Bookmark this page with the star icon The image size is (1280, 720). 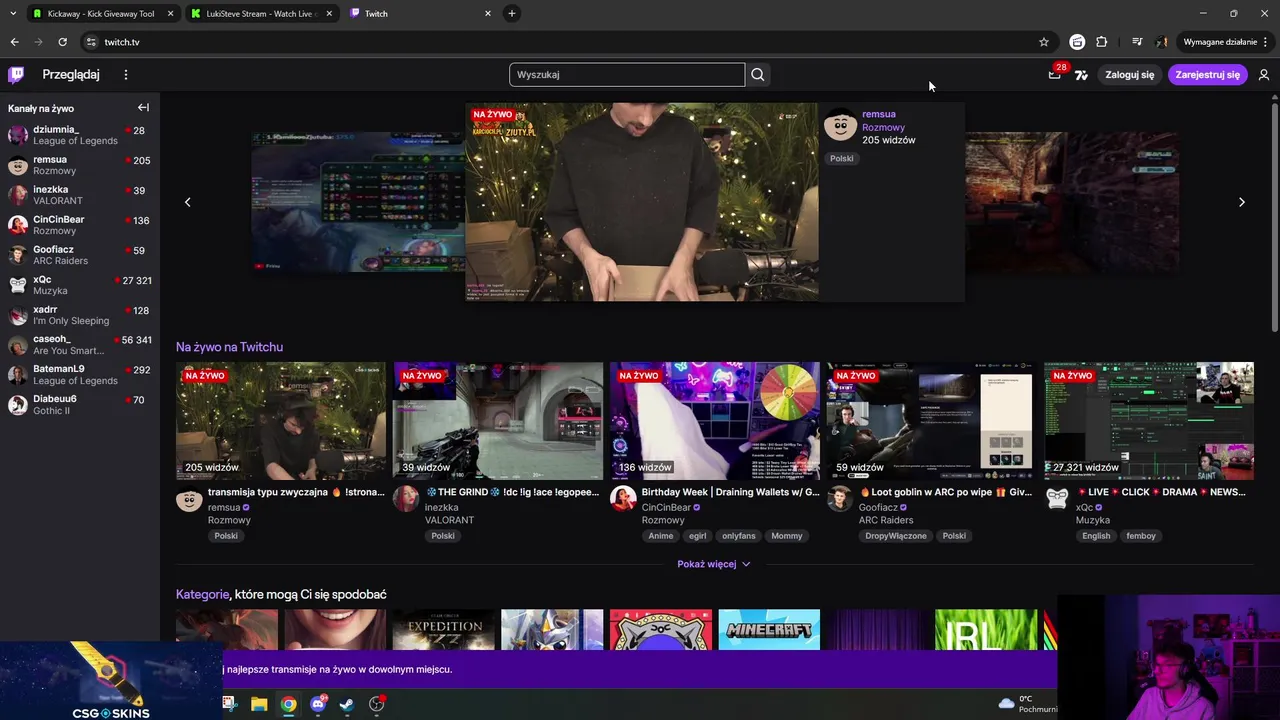(x=1044, y=42)
